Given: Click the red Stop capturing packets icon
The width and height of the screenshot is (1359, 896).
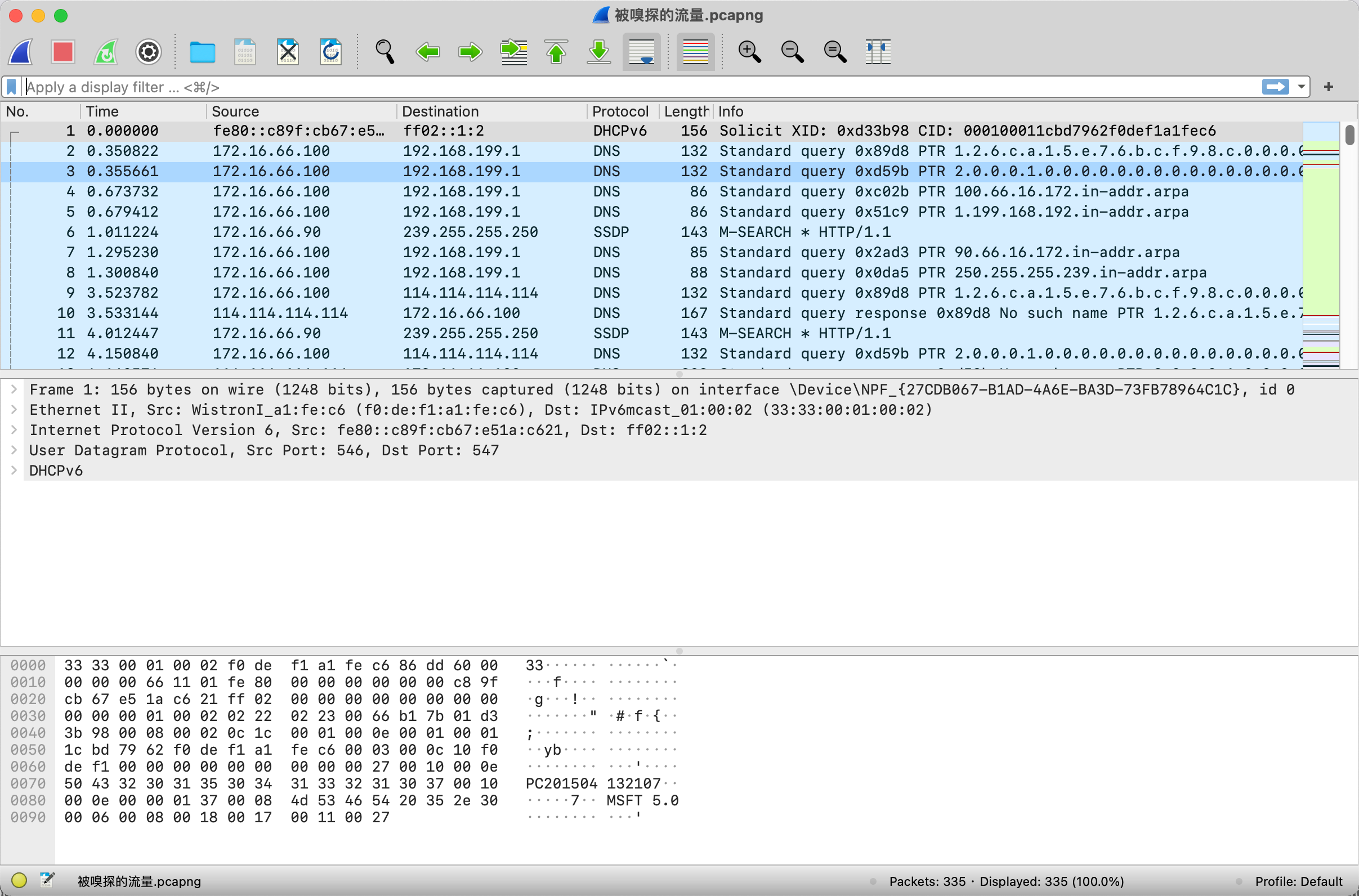Looking at the screenshot, I should (x=62, y=52).
